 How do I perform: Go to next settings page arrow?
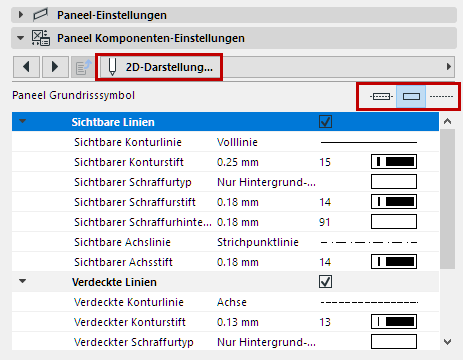(x=55, y=67)
